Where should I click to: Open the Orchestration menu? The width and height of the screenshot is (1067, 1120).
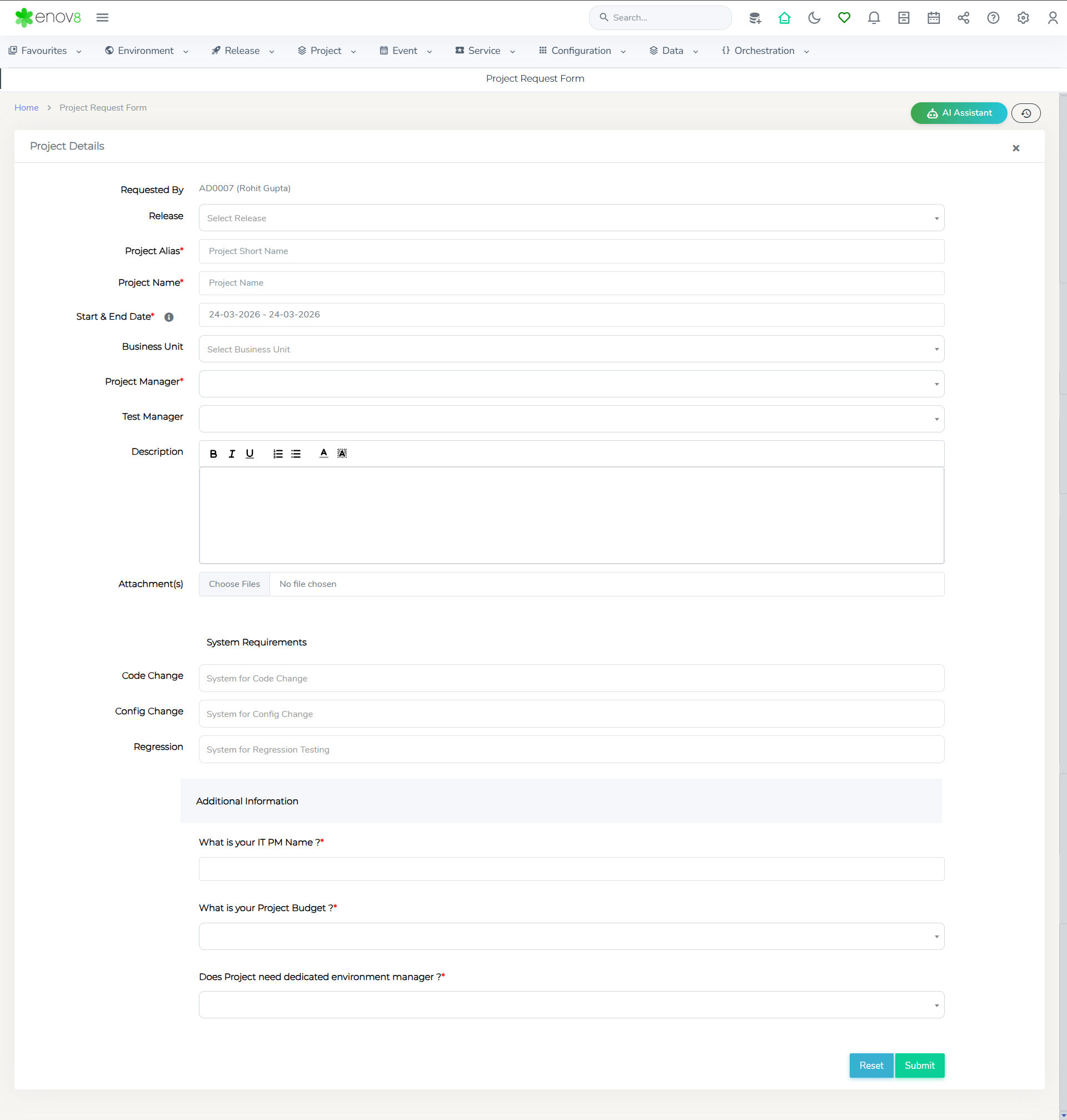coord(765,51)
